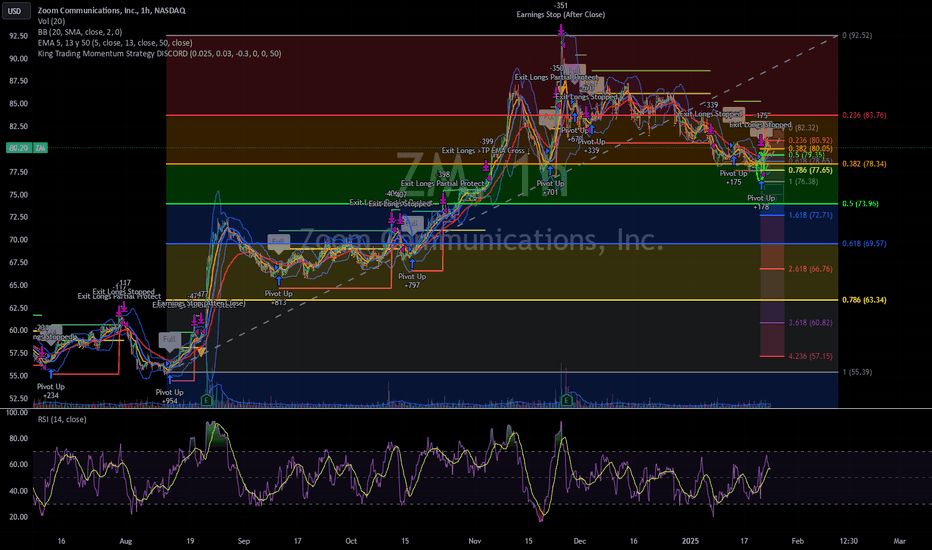Click the 52.50 price scale value
This screenshot has width=932, height=550.
tap(18, 398)
